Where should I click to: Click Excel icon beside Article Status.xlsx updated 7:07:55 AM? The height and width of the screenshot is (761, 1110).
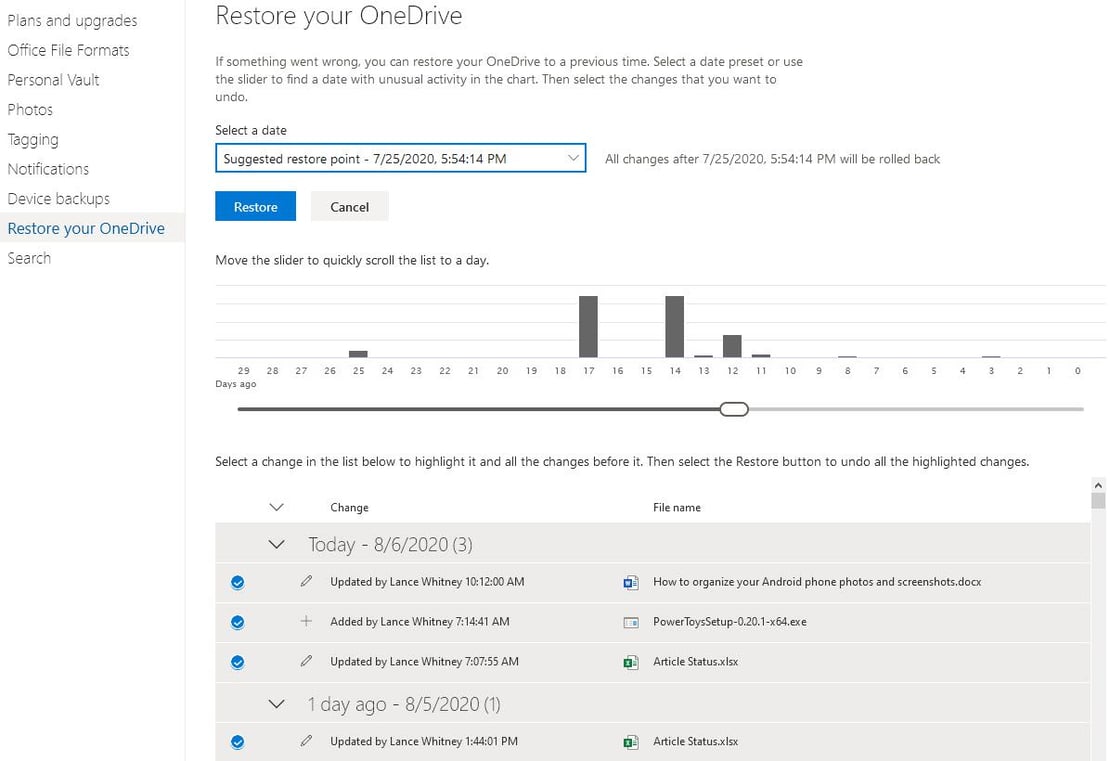[x=630, y=663]
